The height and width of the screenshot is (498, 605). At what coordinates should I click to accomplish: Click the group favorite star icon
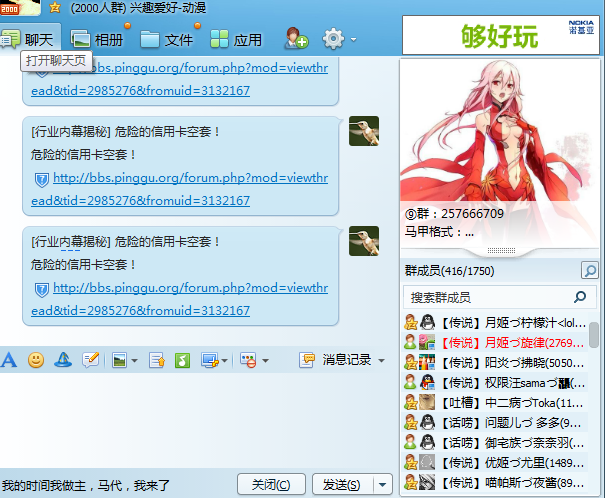click(x=55, y=7)
